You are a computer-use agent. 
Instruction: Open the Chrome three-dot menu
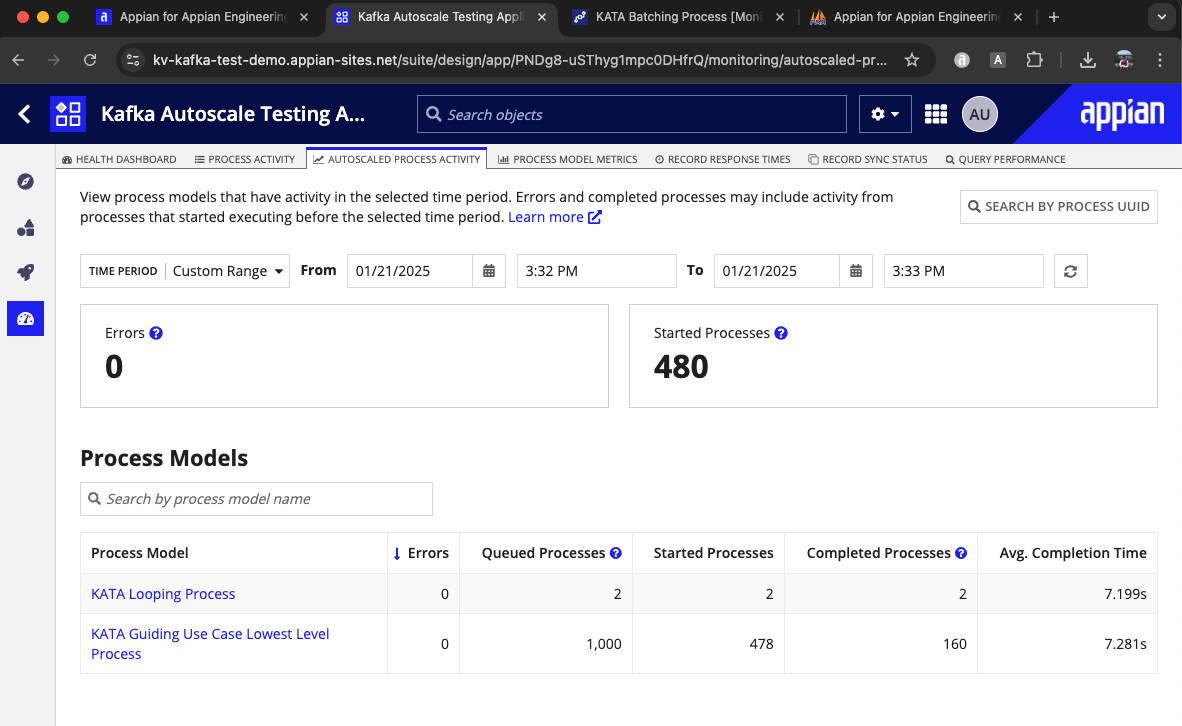[1160, 60]
